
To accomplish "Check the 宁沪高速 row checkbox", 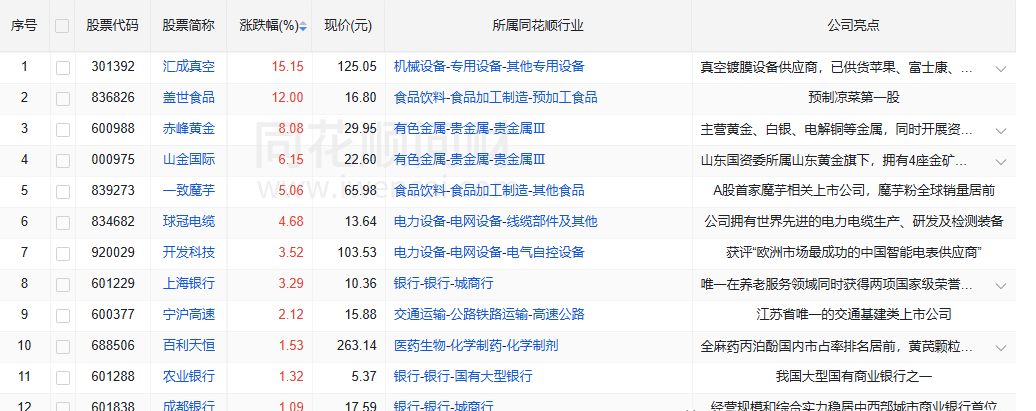I will tap(63, 316).
